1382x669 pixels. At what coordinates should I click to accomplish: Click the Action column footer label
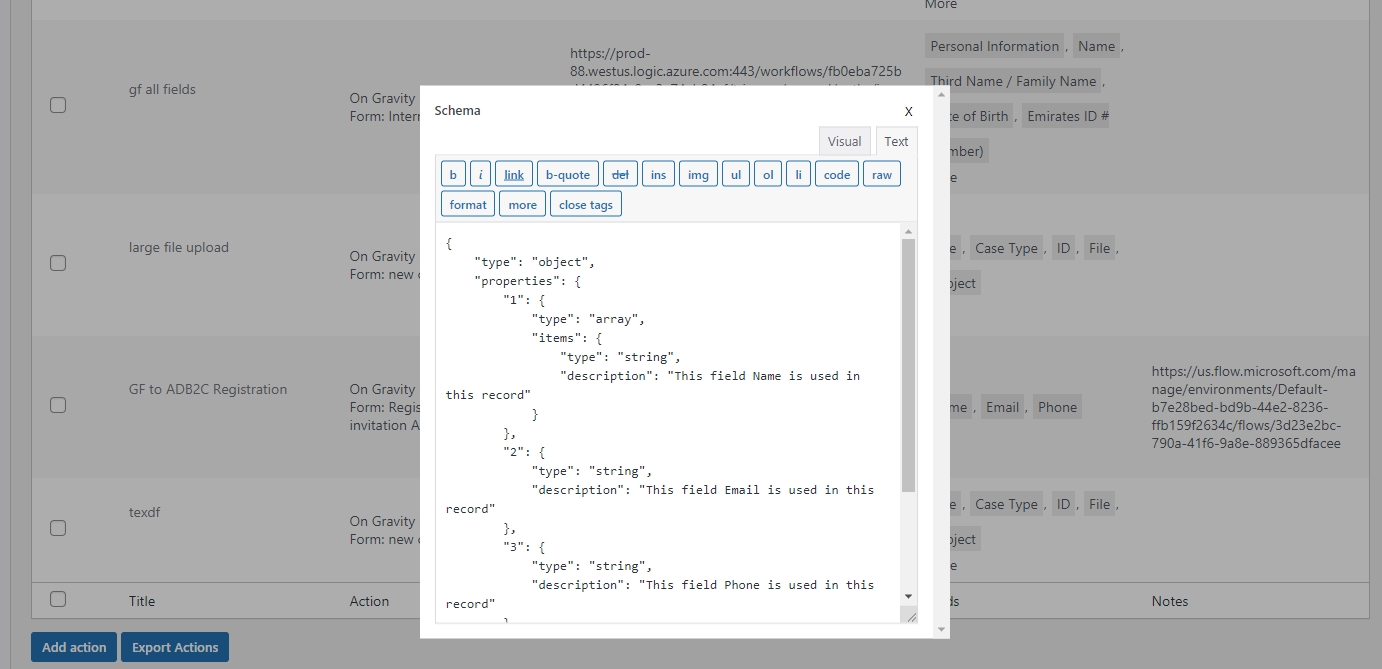click(x=369, y=601)
